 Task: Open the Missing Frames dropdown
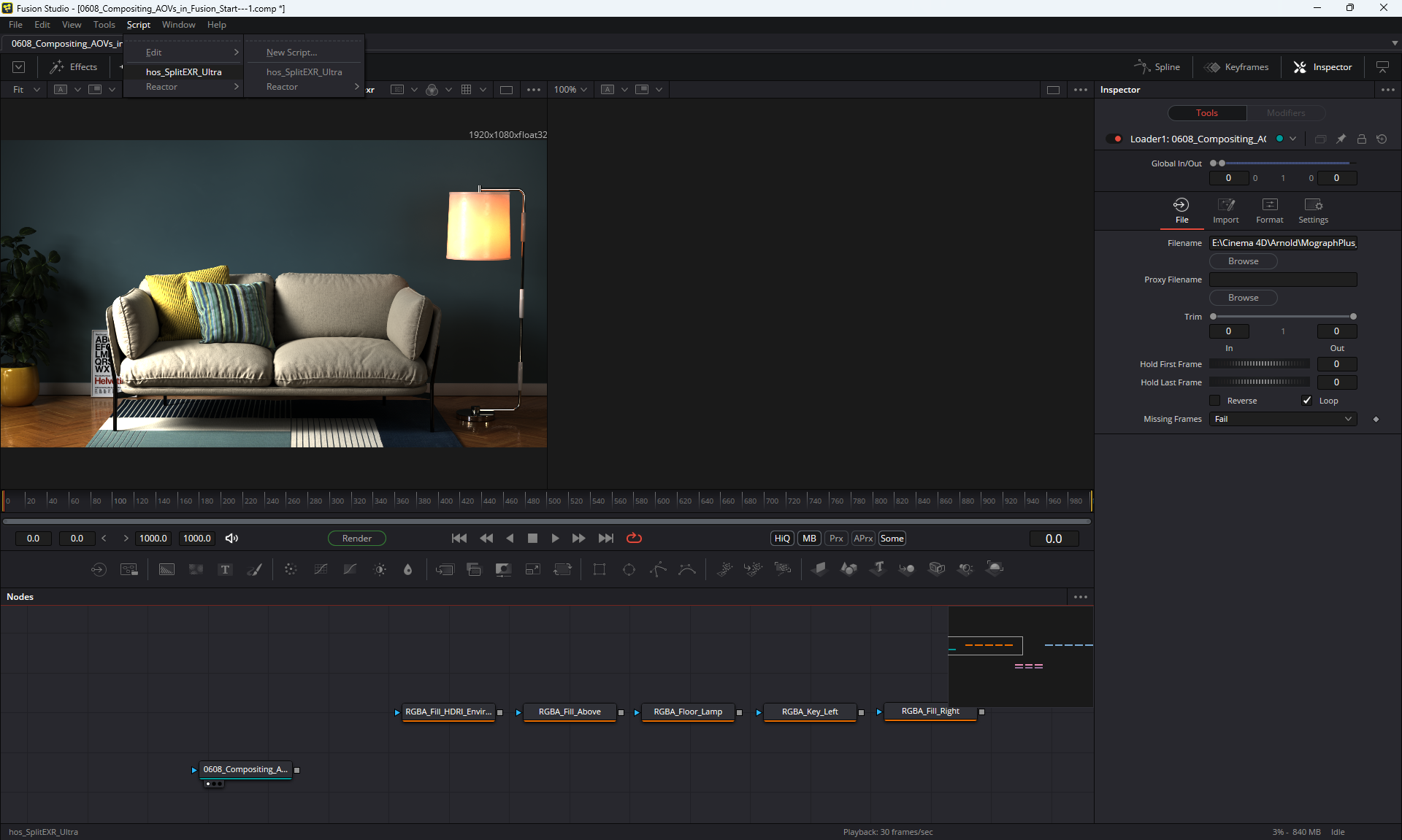pos(1282,419)
